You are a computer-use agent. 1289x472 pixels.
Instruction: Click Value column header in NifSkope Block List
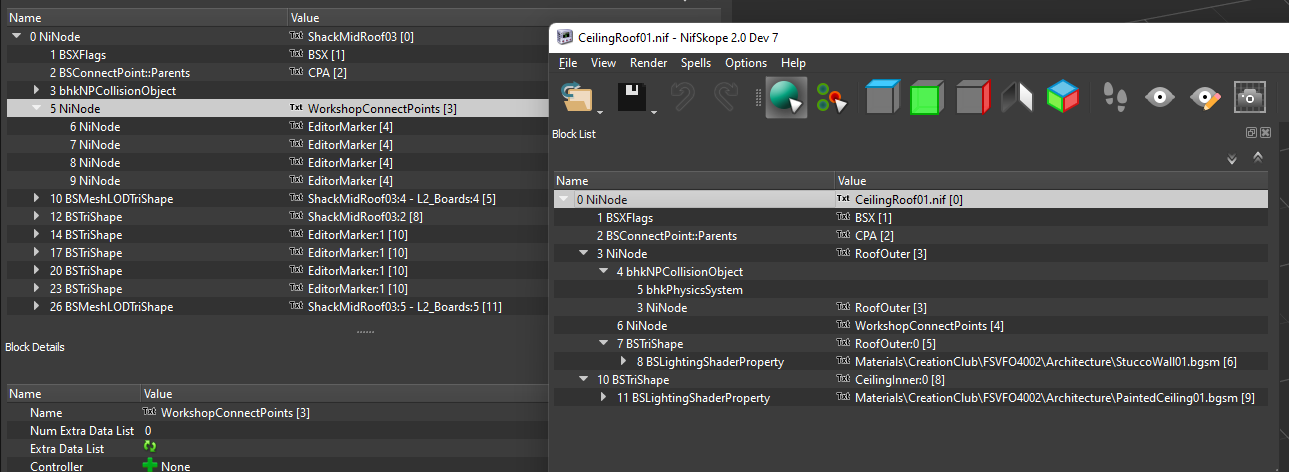tap(1053, 181)
